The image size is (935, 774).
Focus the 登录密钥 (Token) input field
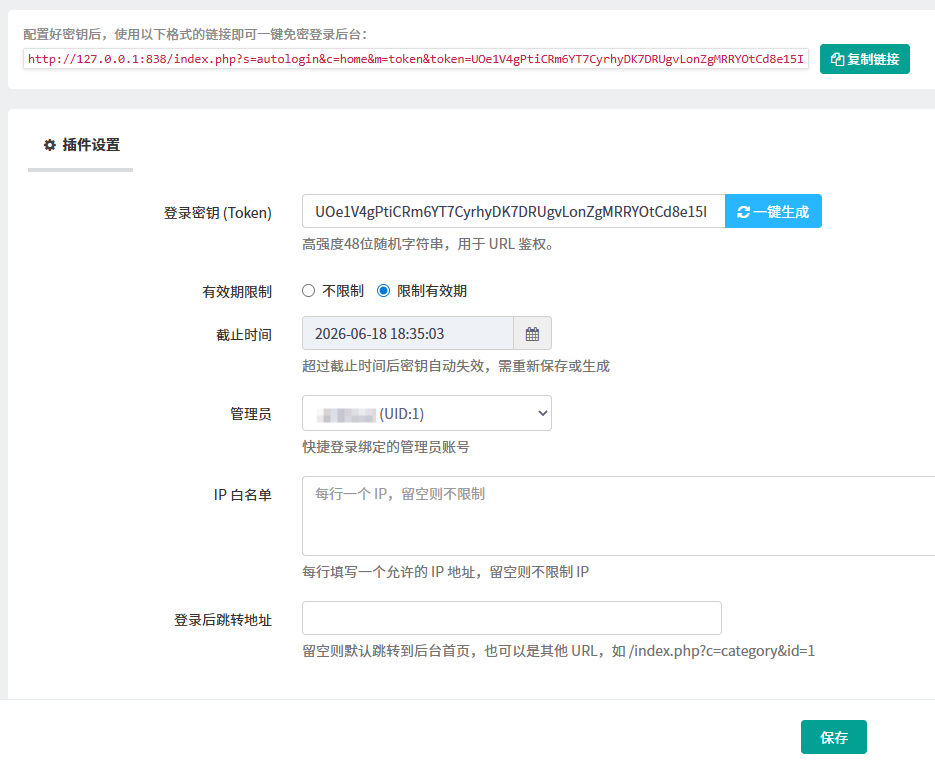pos(513,211)
